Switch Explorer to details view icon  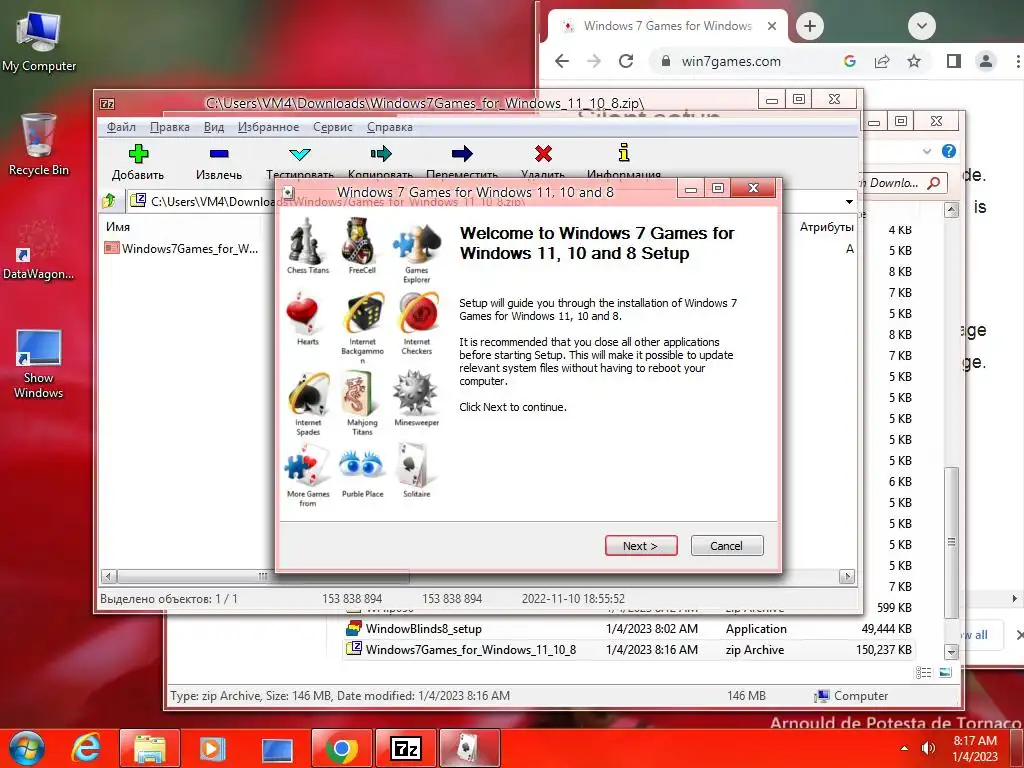pyautogui.click(x=923, y=672)
